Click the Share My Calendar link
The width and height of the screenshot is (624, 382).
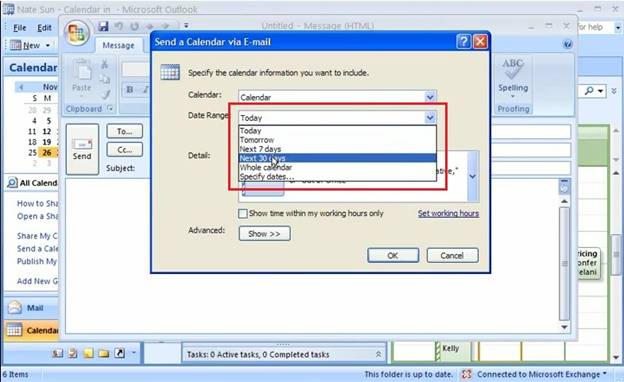tap(37, 236)
